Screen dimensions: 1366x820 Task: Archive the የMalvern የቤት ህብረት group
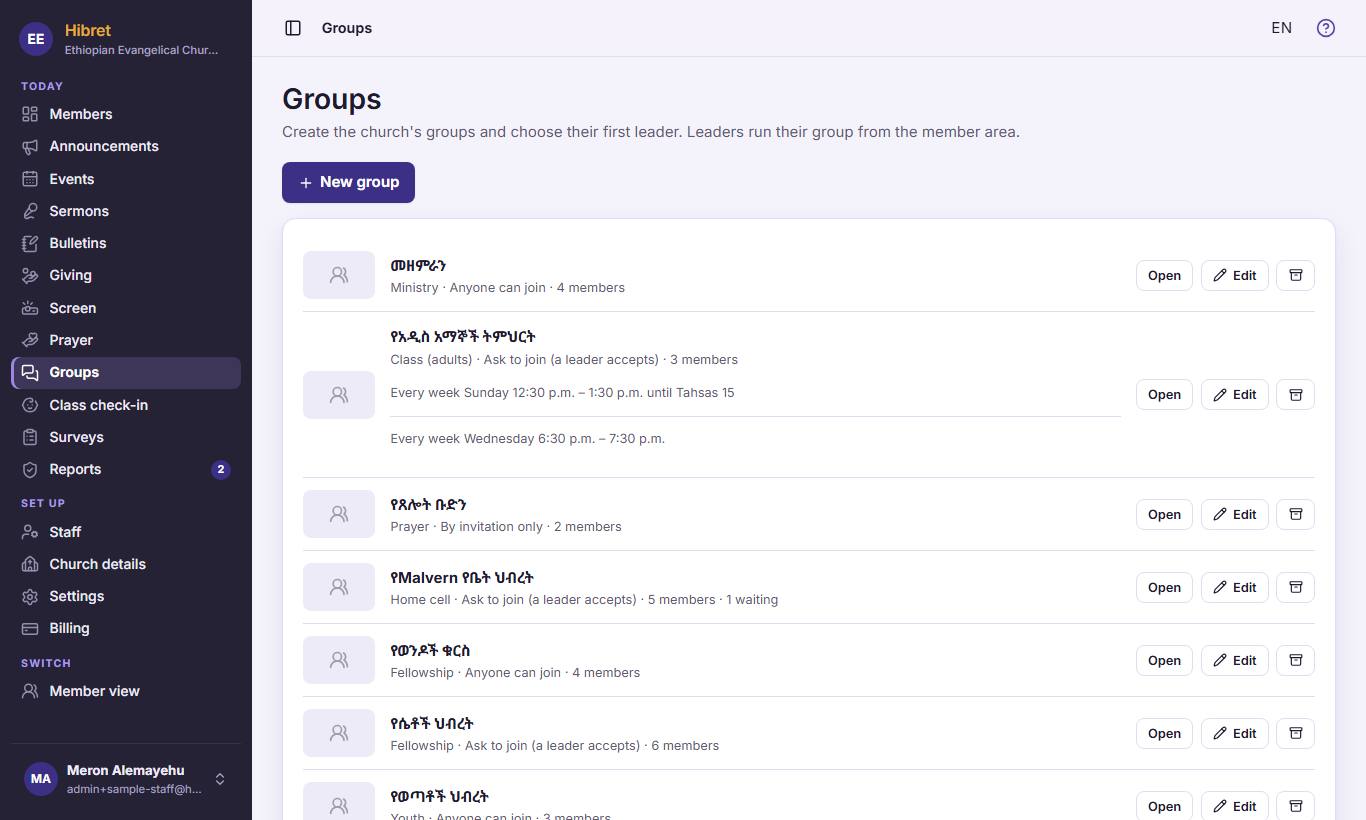[1295, 587]
